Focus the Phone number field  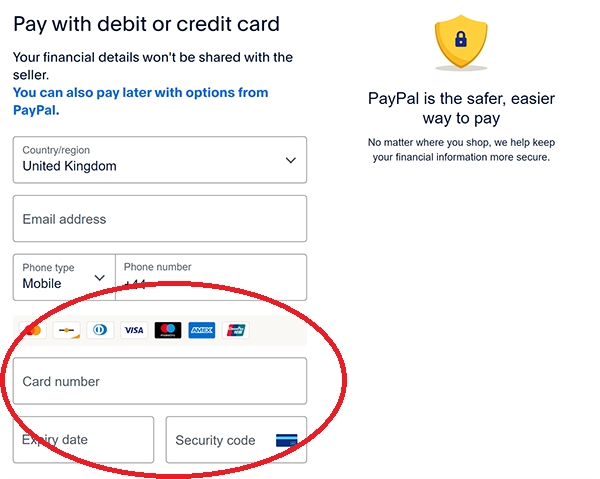[x=211, y=277]
